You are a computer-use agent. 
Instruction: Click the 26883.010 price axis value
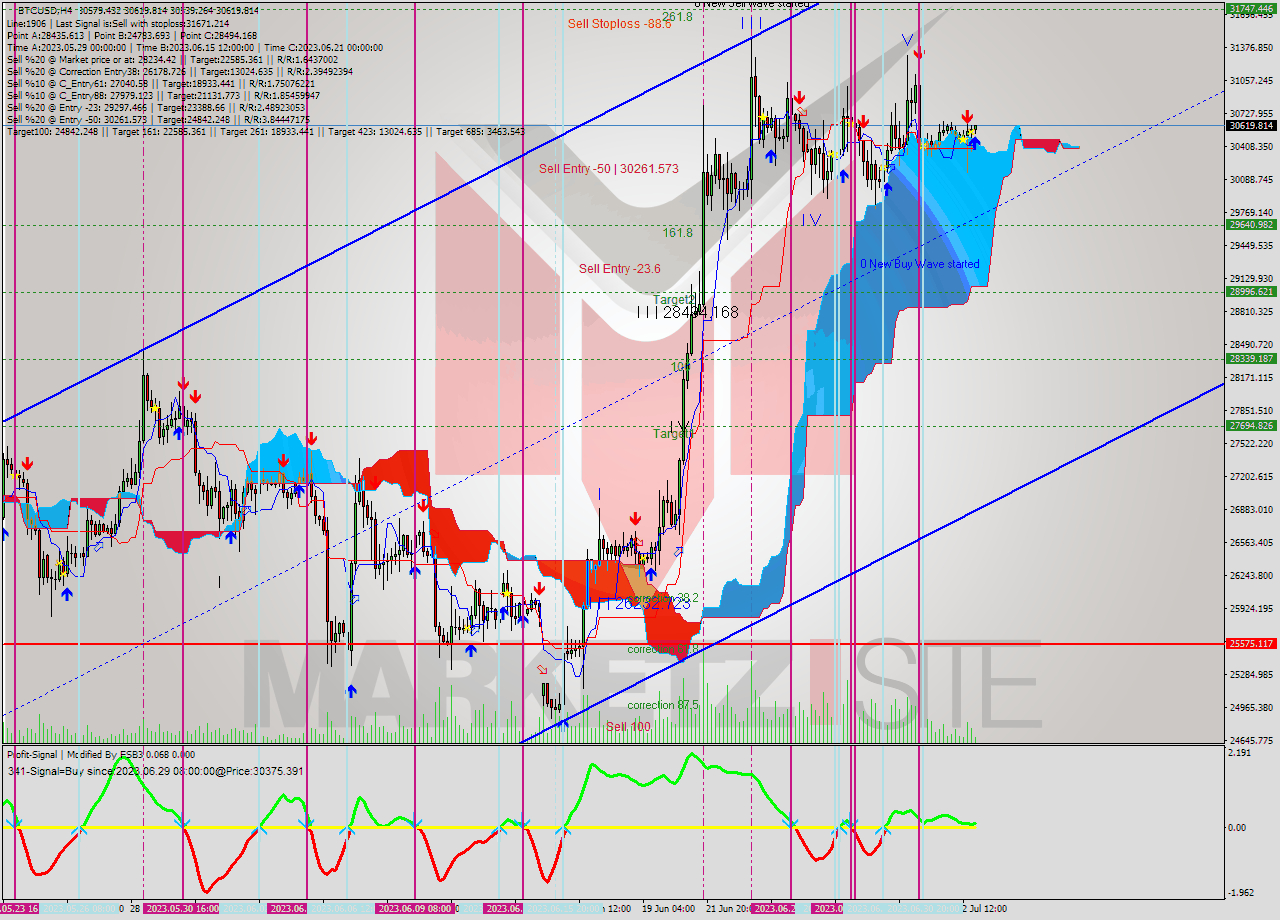(1251, 509)
